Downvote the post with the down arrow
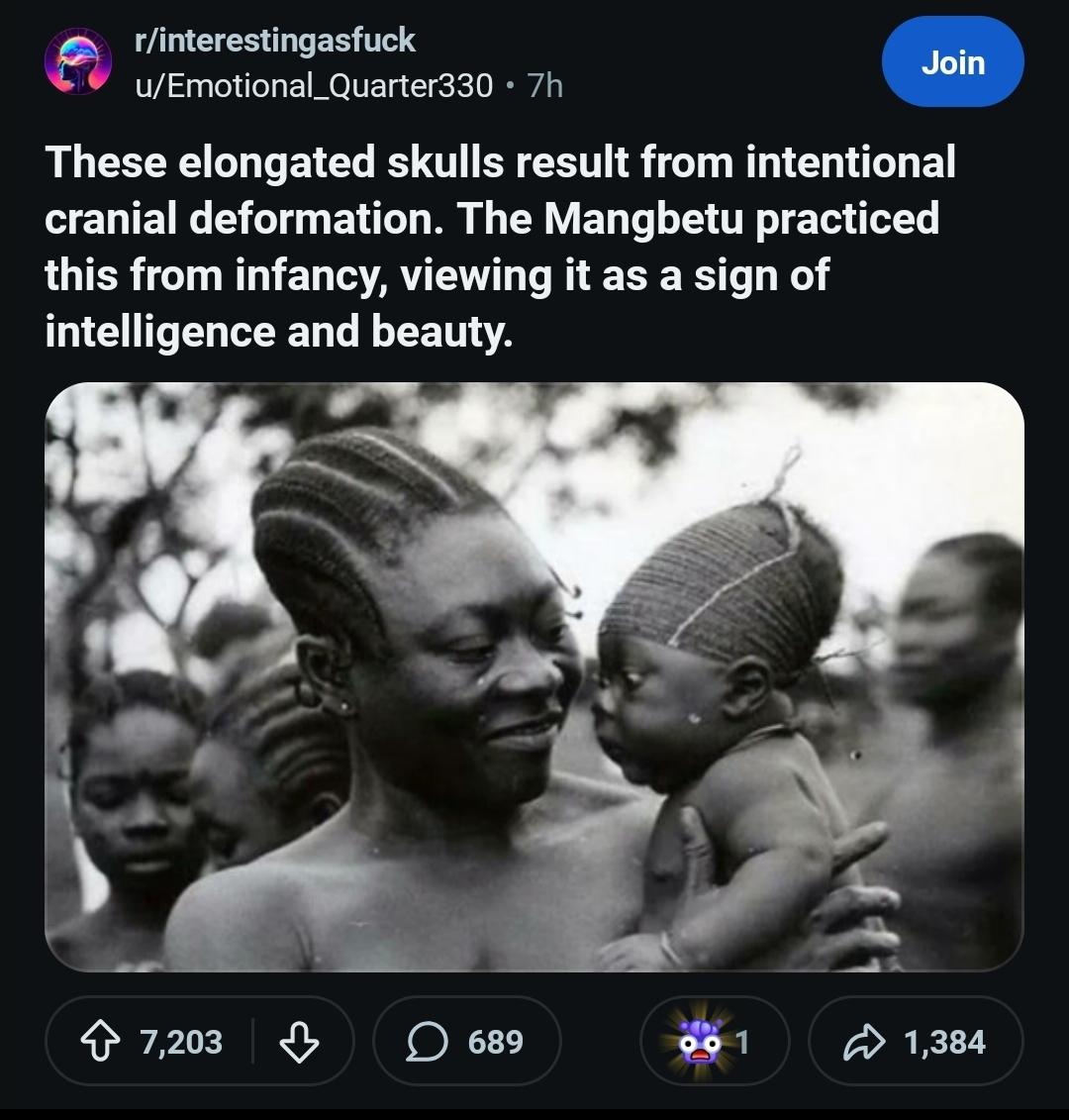The width and height of the screenshot is (1069, 1120). click(x=300, y=1042)
